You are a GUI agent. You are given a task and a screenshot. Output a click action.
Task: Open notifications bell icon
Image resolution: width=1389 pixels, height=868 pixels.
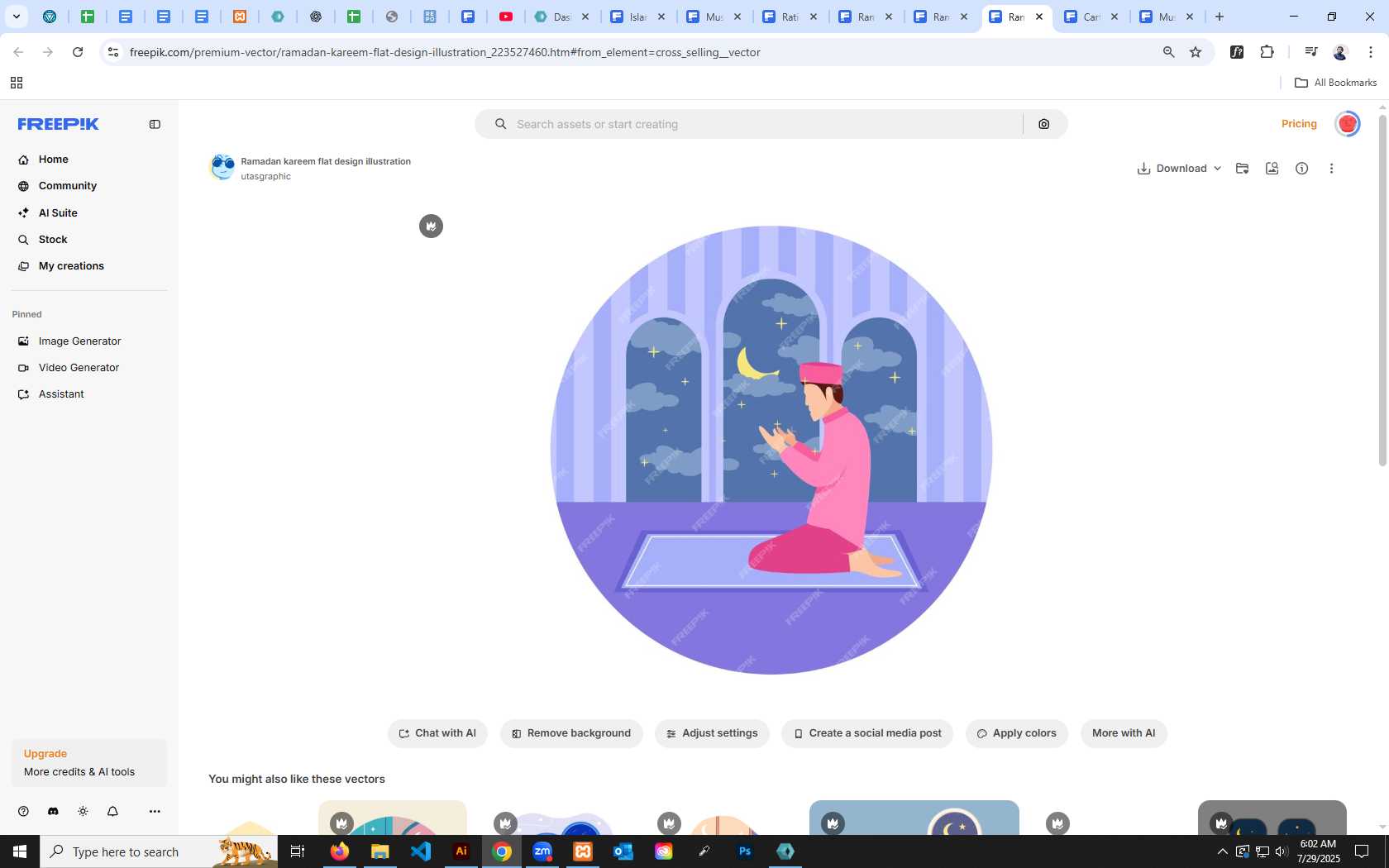(112, 811)
